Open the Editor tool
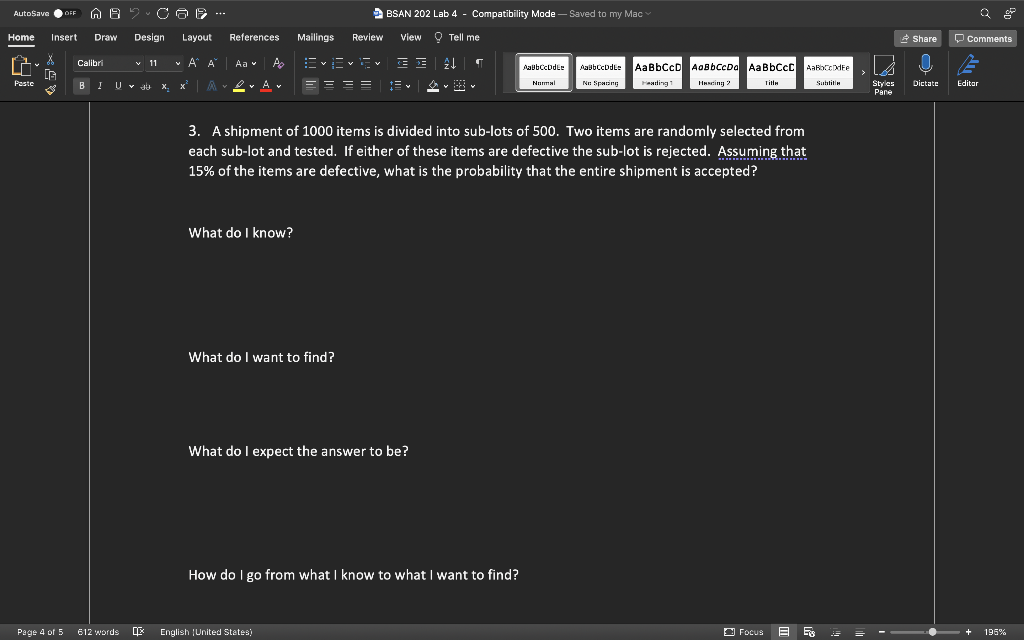The width and height of the screenshot is (1024, 640). pyautogui.click(x=967, y=71)
